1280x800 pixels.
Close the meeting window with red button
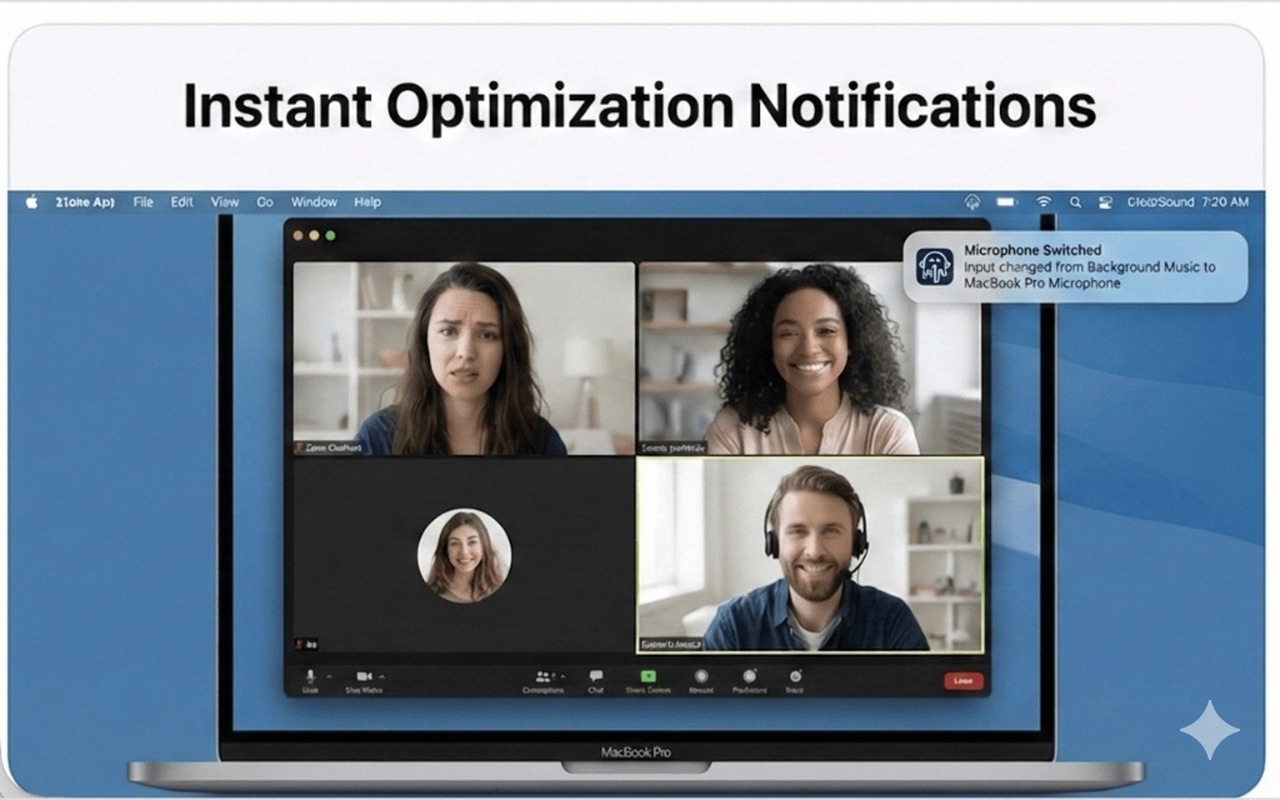tap(298, 236)
